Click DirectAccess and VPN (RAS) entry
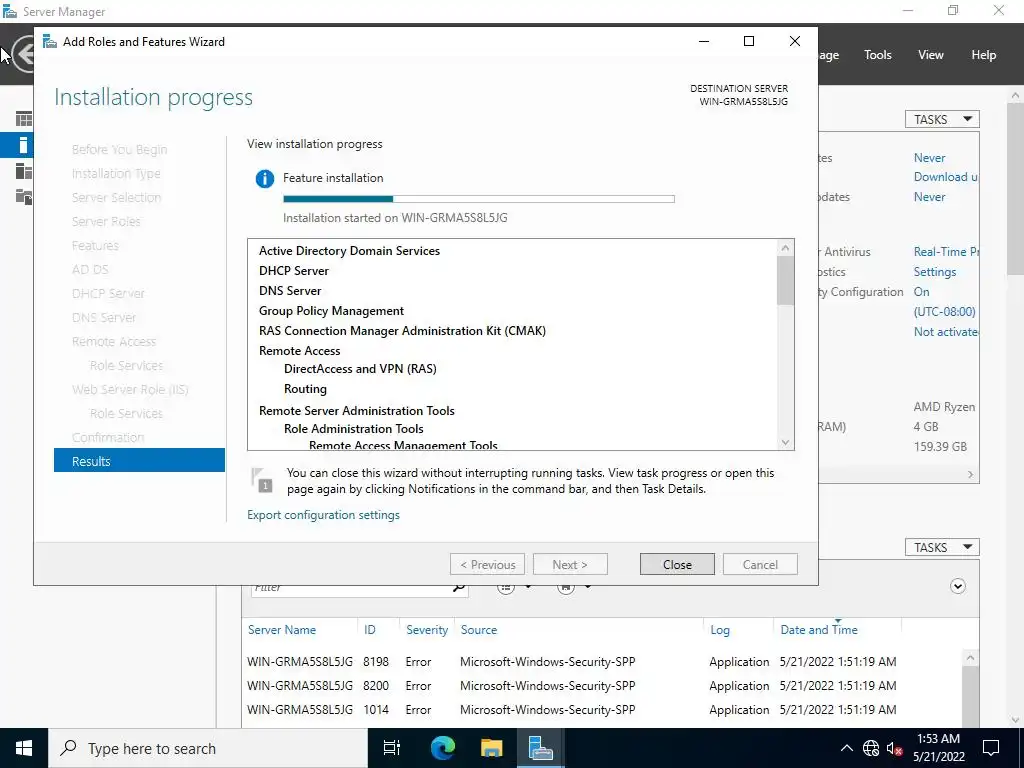Viewport: 1024px width, 768px height. [360, 369]
